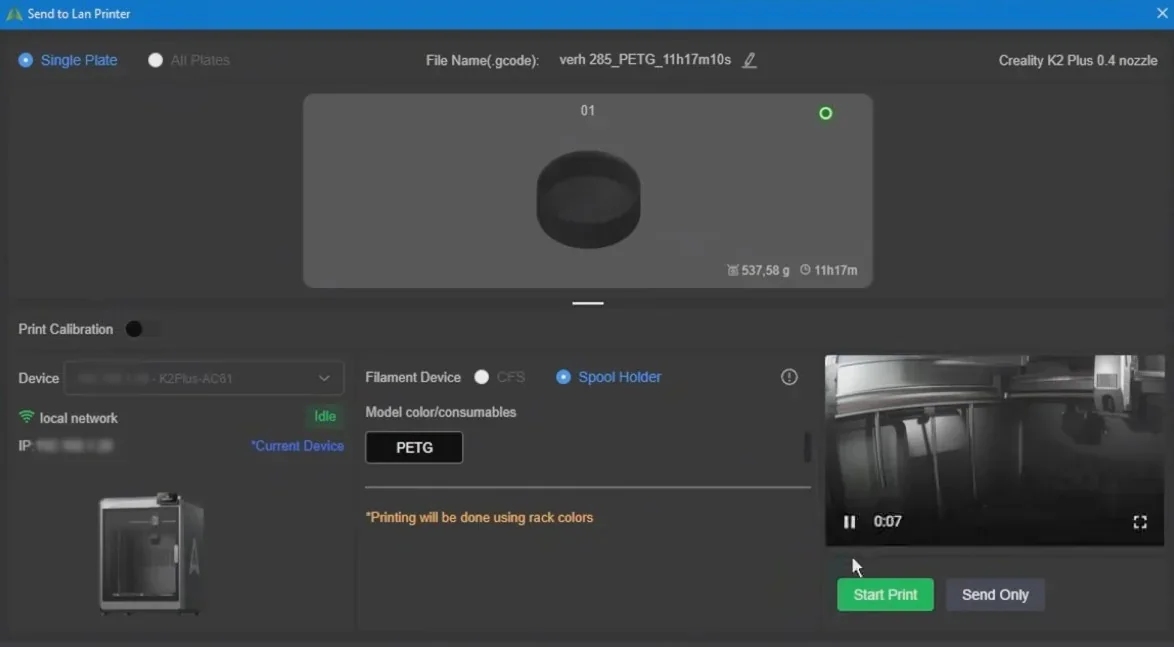This screenshot has width=1174, height=647.
Task: Collapse the plate preview panel
Action: pos(588,302)
